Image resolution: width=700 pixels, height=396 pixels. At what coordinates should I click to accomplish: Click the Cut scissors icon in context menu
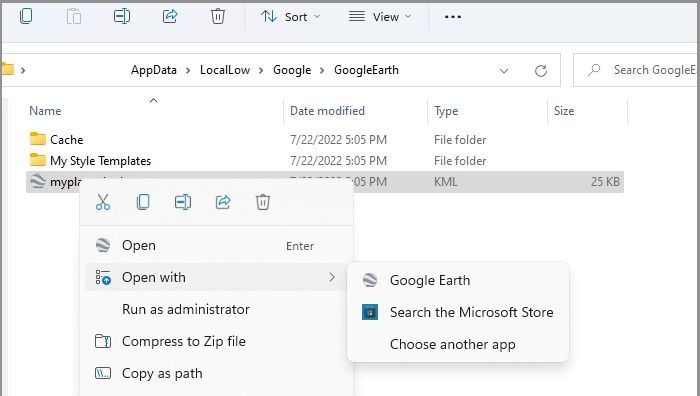[103, 202]
